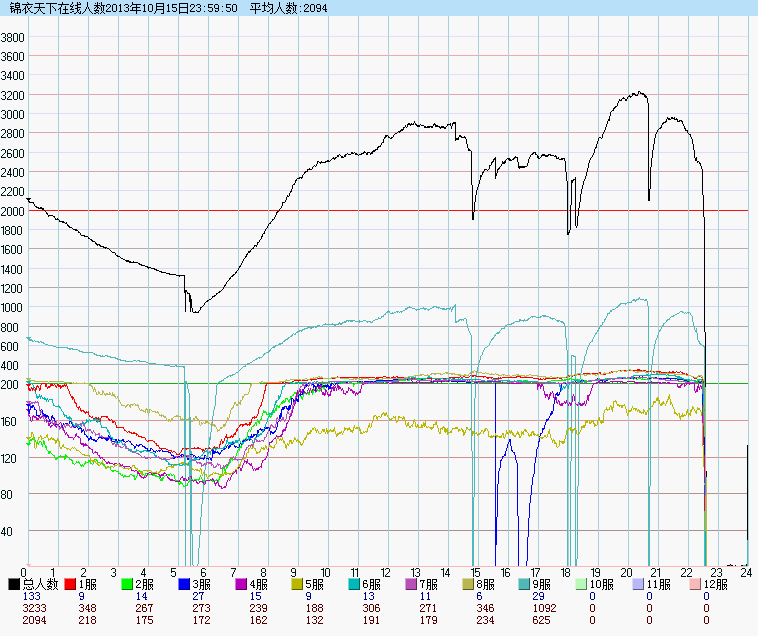Click the black 总人数 legend swatch
The height and width of the screenshot is (636, 758).
[14, 584]
